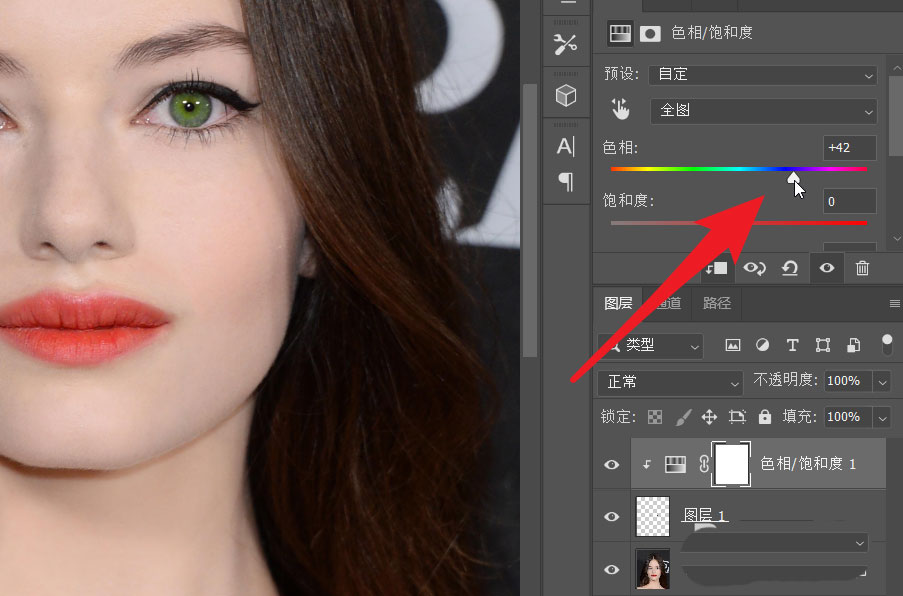Reset adjustment to defaults icon
The height and width of the screenshot is (596, 903).
tap(789, 268)
